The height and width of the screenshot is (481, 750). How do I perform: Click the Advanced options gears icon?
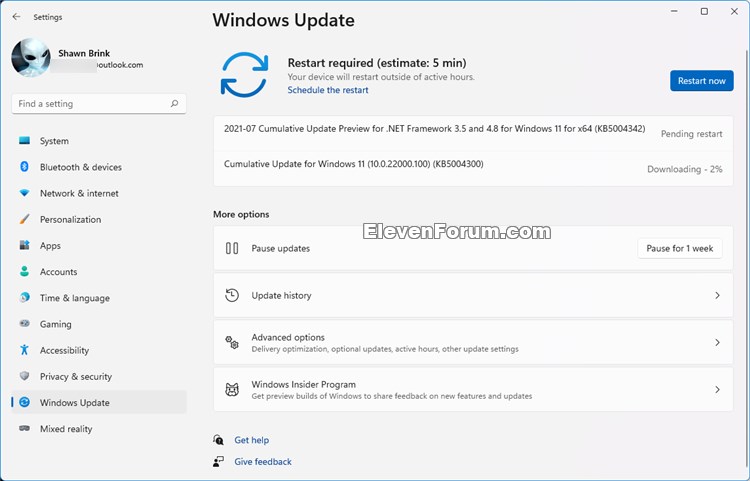[x=232, y=342]
